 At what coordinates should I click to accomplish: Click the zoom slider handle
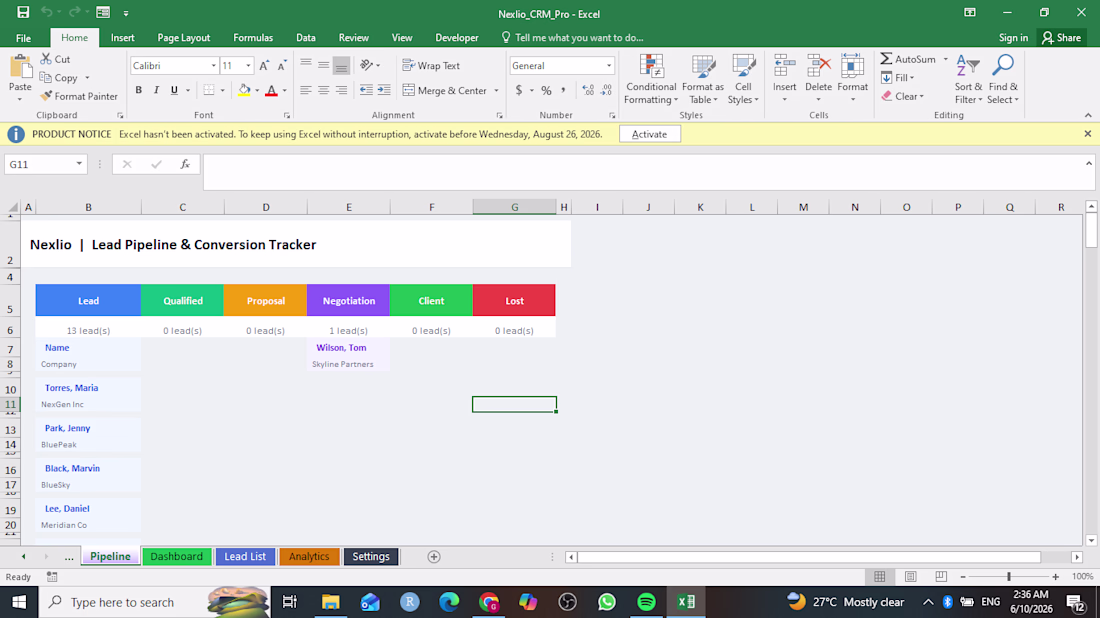[x=1009, y=577]
